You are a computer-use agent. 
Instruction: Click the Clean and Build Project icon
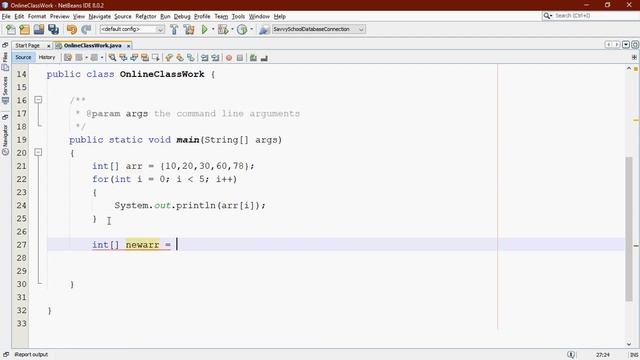point(189,29)
